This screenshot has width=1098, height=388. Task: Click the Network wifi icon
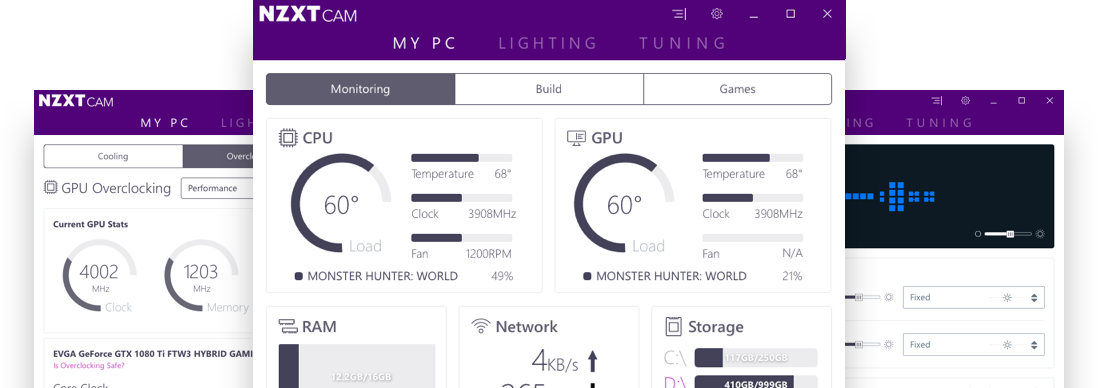[x=480, y=326]
